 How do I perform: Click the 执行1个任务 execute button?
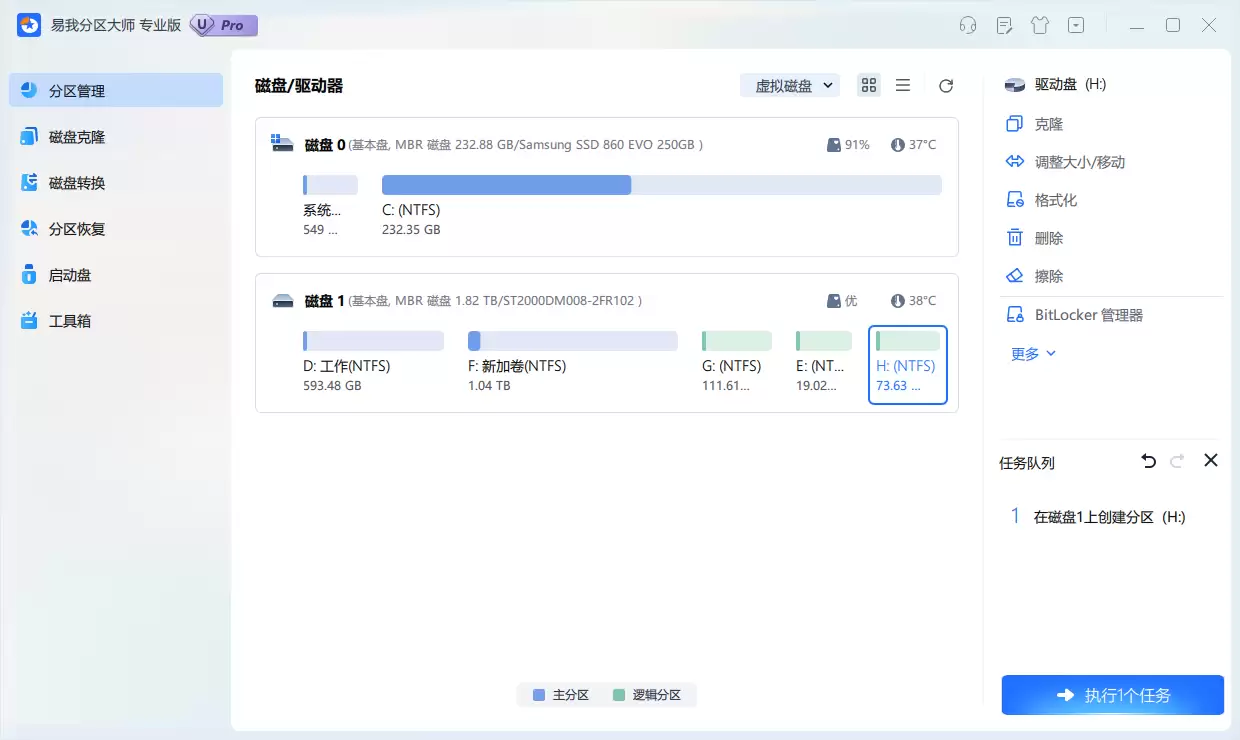tap(1112, 694)
